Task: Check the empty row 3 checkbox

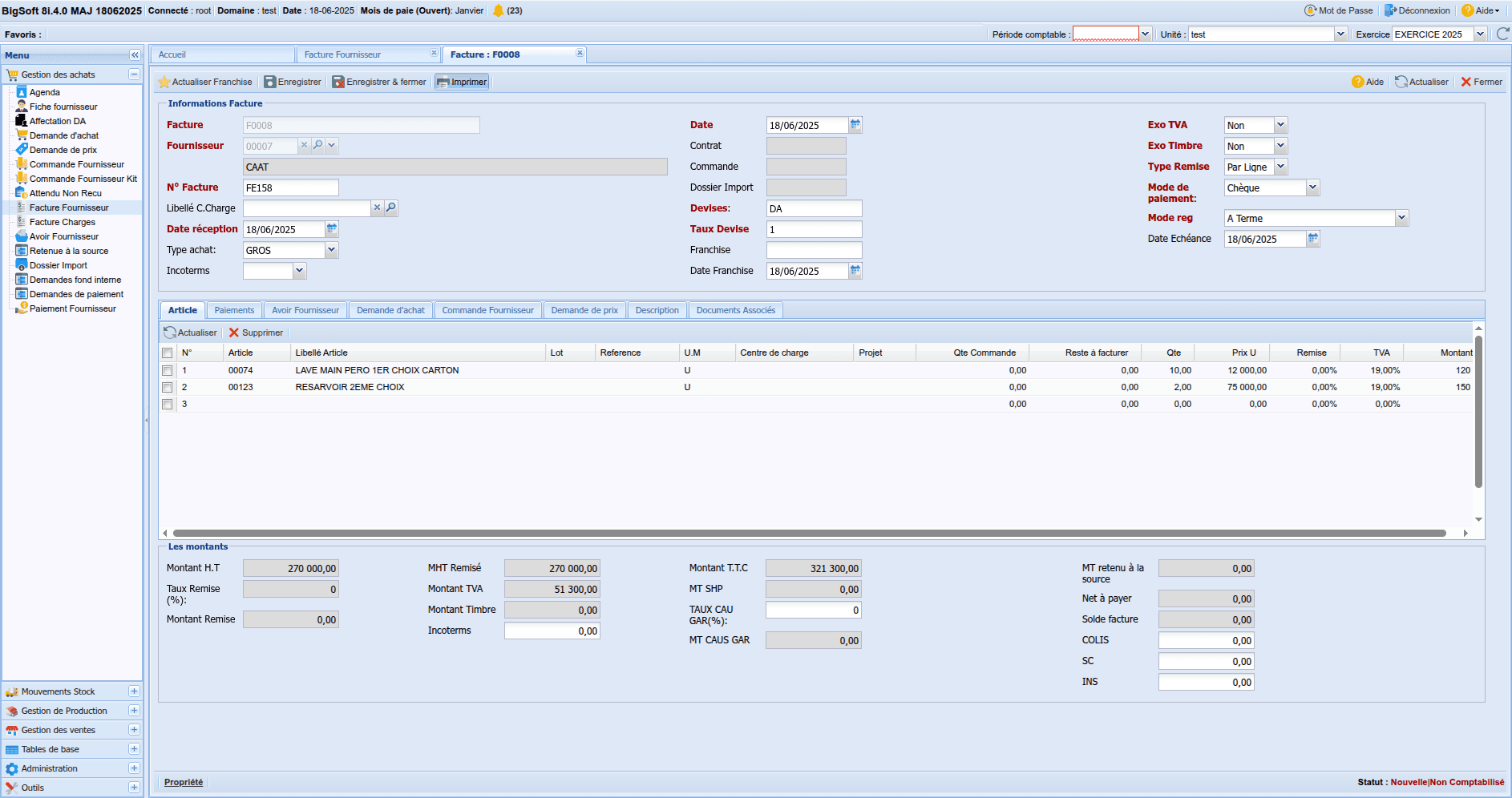Action: point(168,405)
